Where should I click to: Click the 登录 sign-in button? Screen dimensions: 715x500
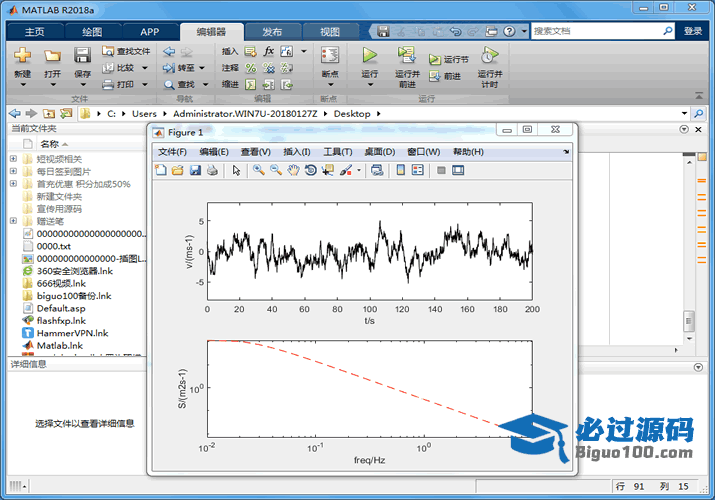(693, 31)
